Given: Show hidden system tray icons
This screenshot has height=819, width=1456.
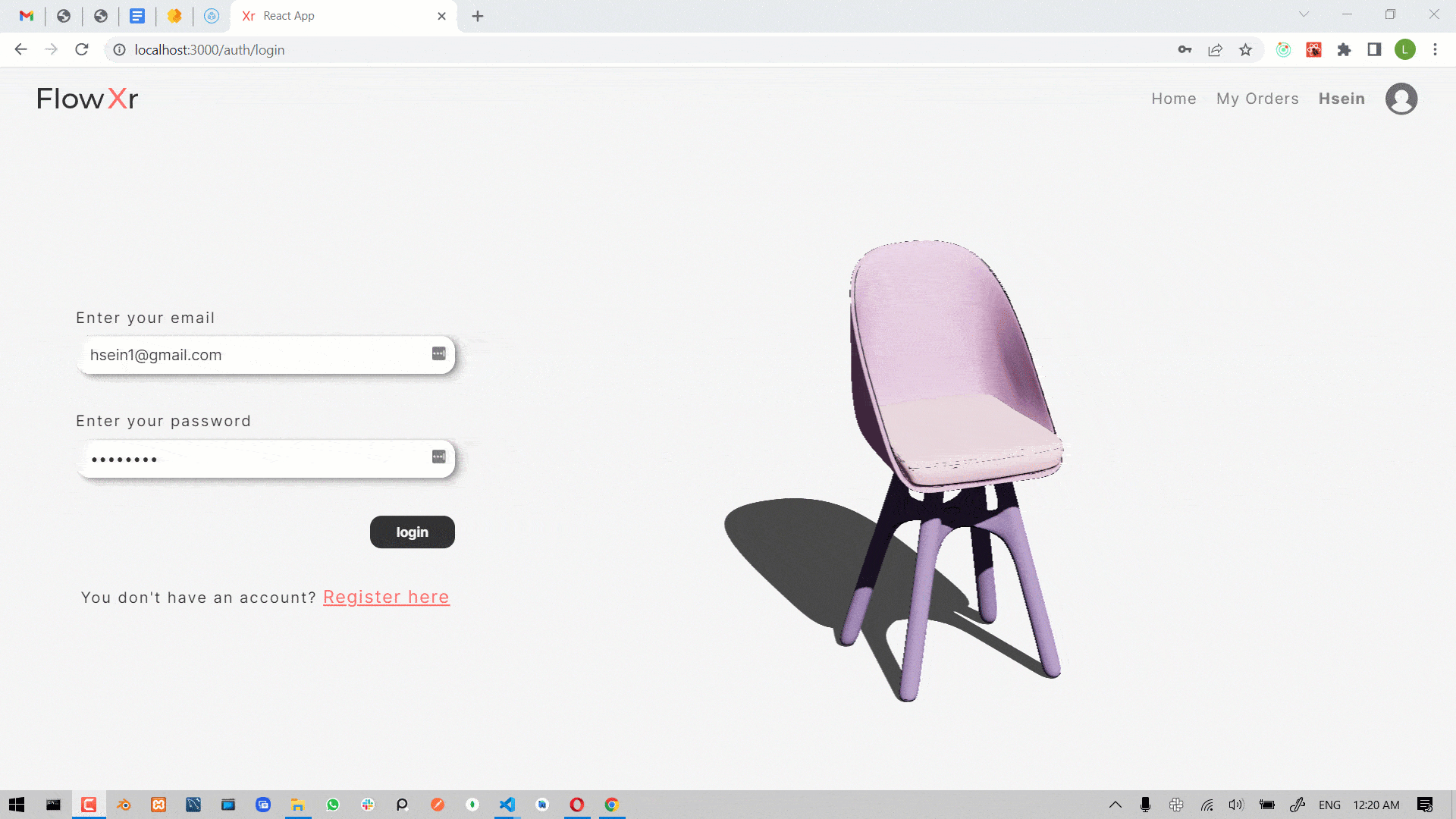Looking at the screenshot, I should 1115,805.
